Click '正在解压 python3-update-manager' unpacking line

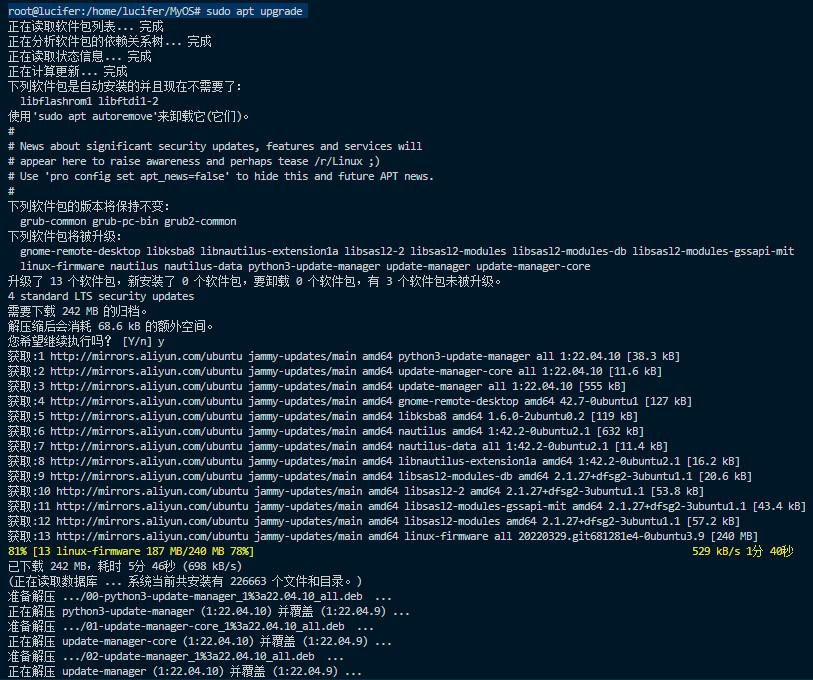(x=209, y=612)
